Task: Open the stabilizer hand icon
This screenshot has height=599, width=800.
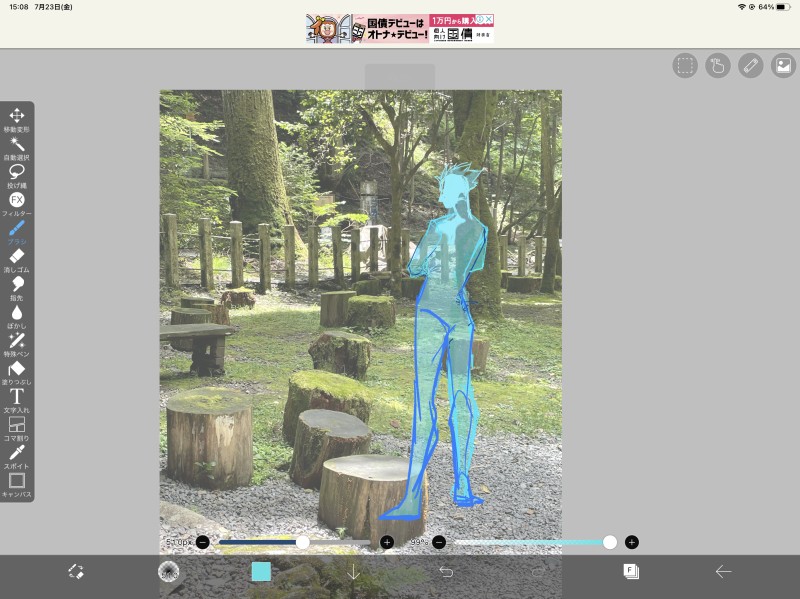Action: tap(717, 65)
